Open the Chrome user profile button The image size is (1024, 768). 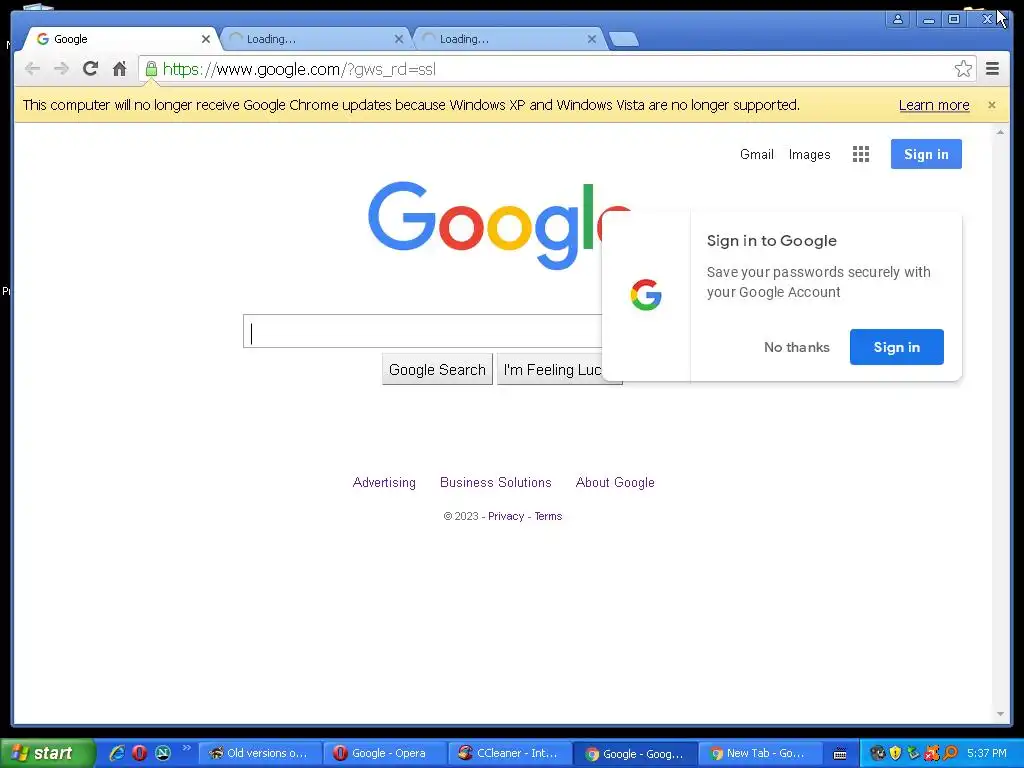coord(898,19)
